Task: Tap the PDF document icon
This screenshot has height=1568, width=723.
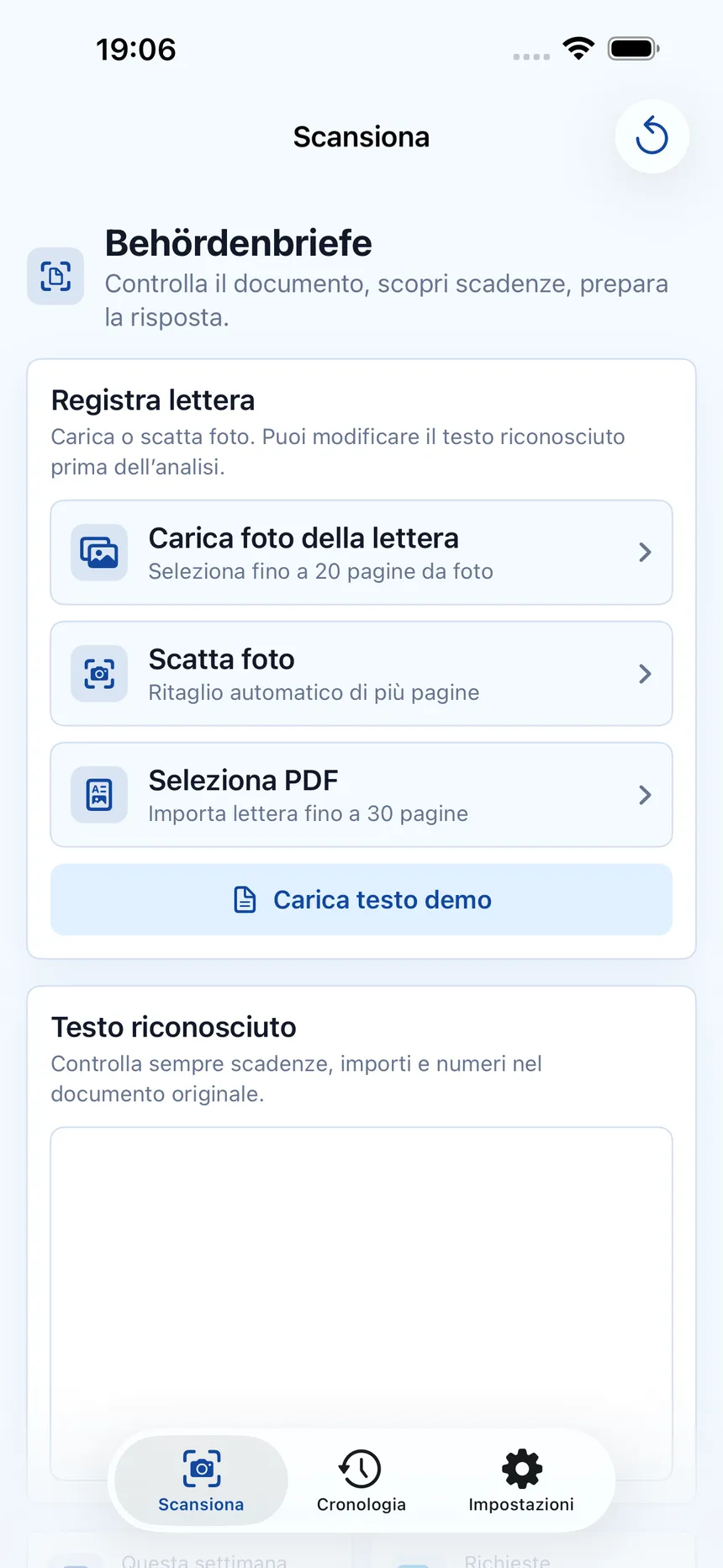Action: (99, 795)
